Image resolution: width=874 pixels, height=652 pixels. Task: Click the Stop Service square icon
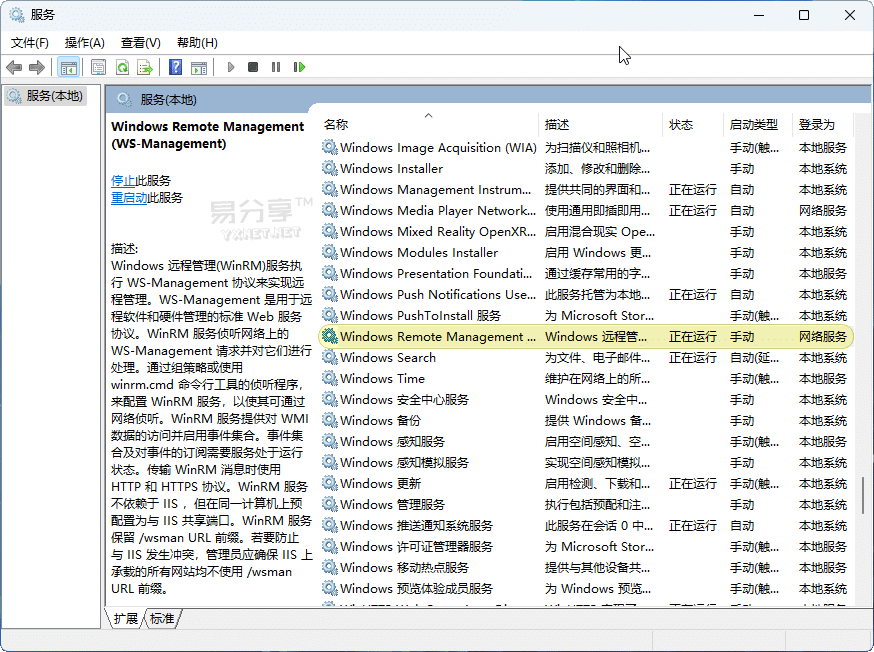(x=253, y=67)
